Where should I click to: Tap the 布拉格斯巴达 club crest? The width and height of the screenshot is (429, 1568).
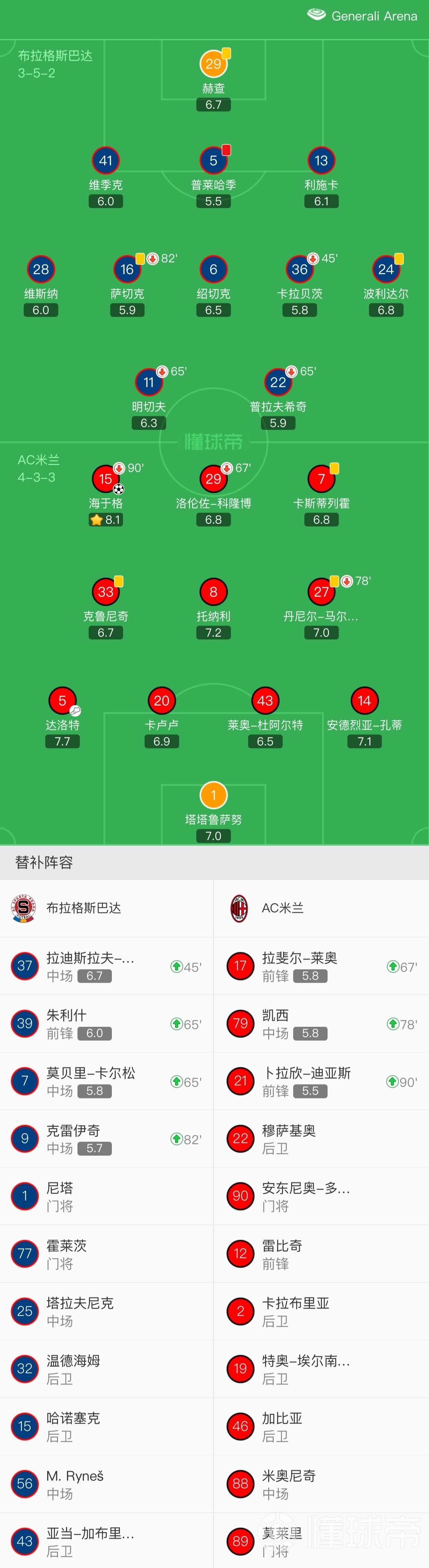click(x=24, y=908)
